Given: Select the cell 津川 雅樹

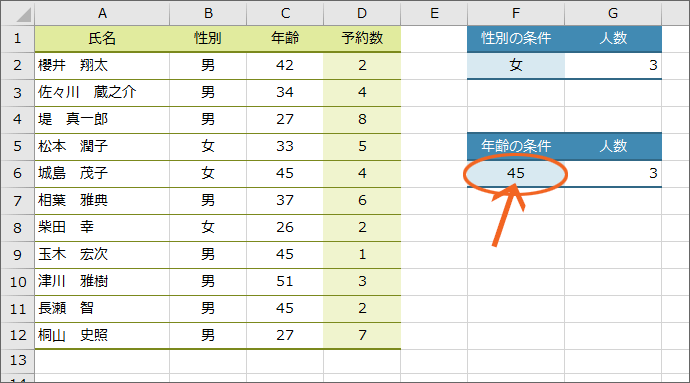Looking at the screenshot, I should click(x=102, y=282).
